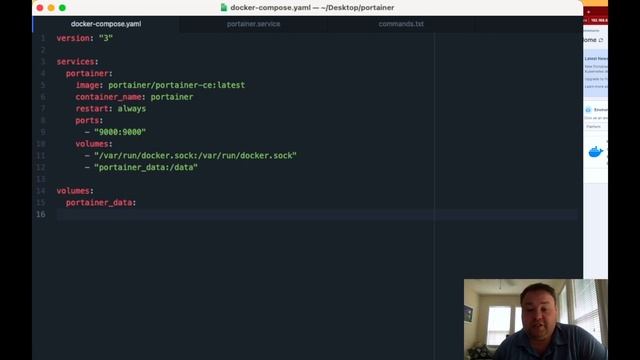The image size is (640, 360).
Task: Click the 'version' key on line 1
Action: coord(73,38)
